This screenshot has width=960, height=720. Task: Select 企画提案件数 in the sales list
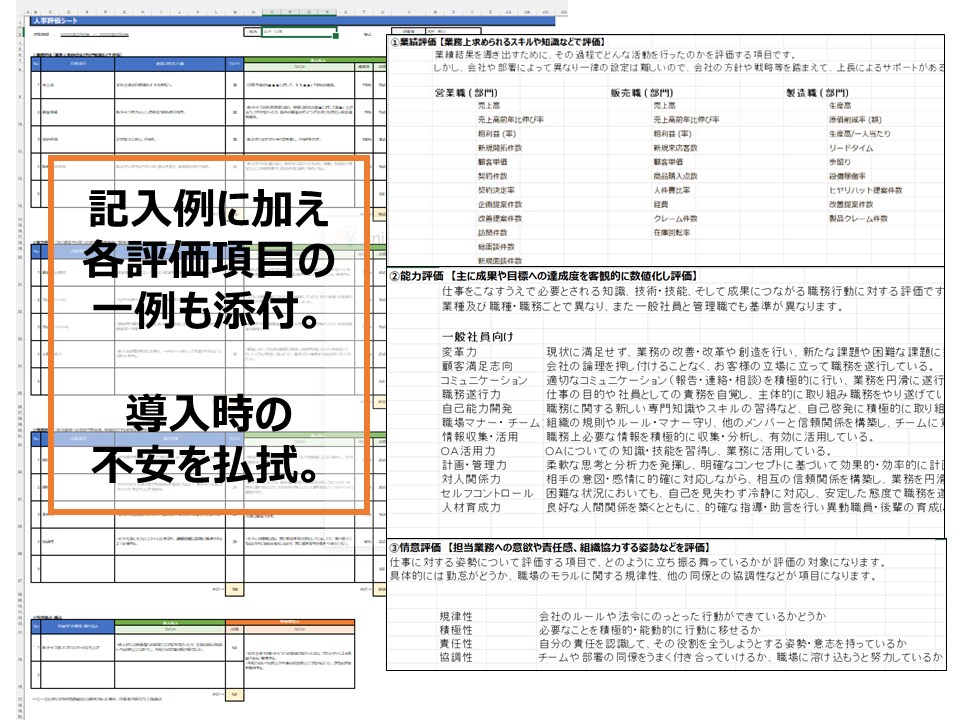pos(500,204)
